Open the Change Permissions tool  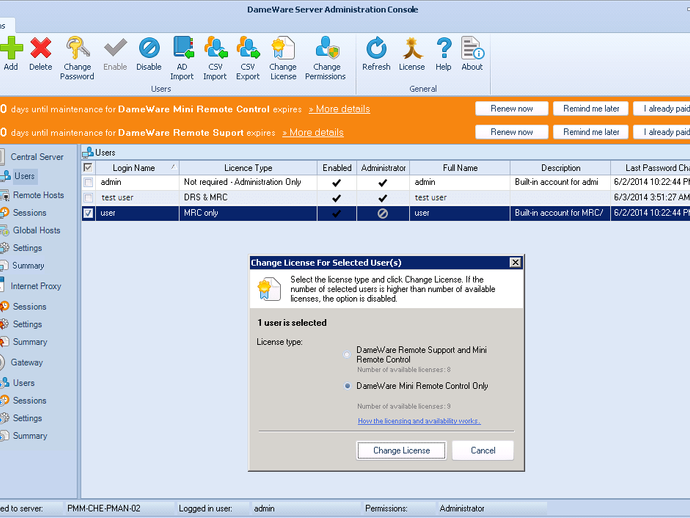326,58
